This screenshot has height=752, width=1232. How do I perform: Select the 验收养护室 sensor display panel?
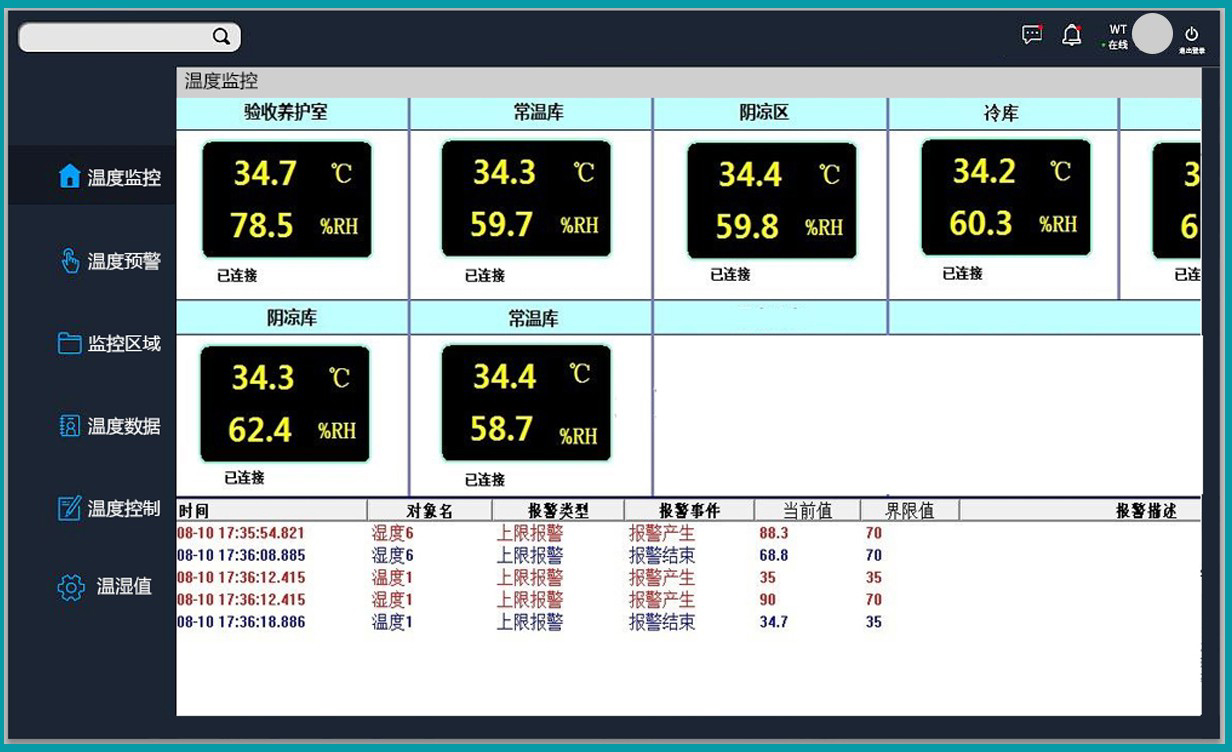pyautogui.click(x=287, y=200)
